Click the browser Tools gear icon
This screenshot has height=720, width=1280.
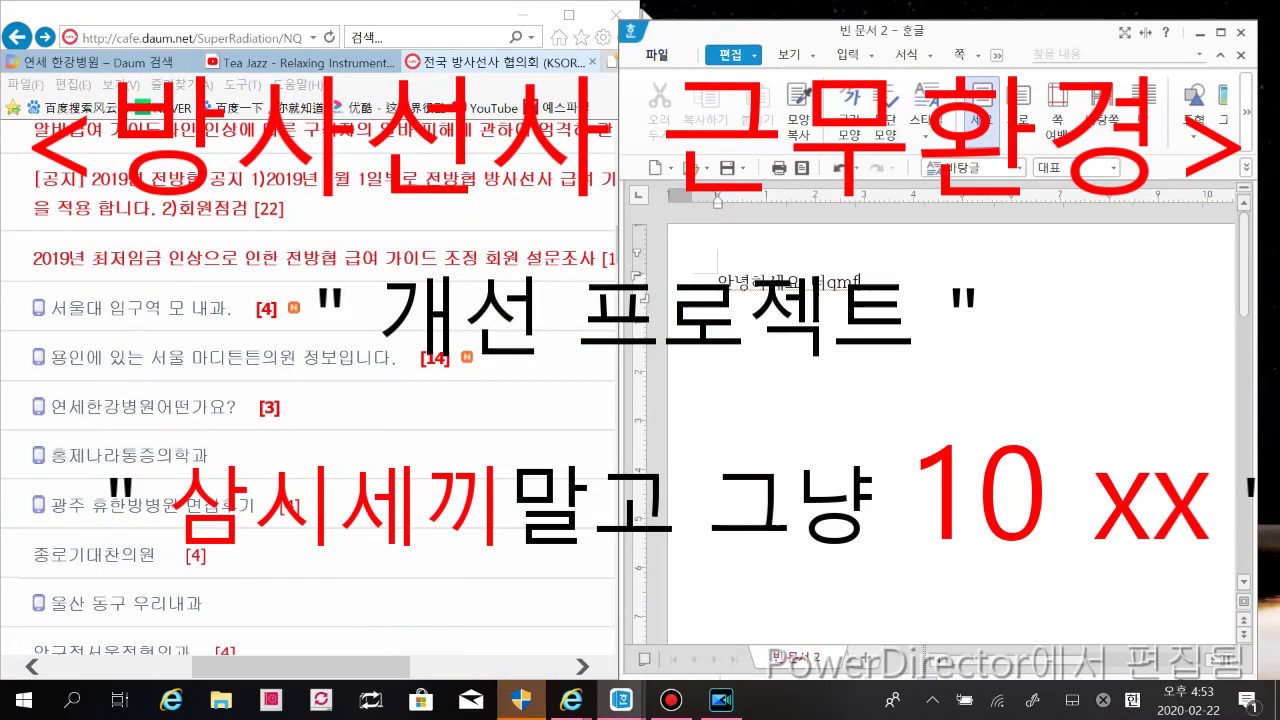coord(603,37)
